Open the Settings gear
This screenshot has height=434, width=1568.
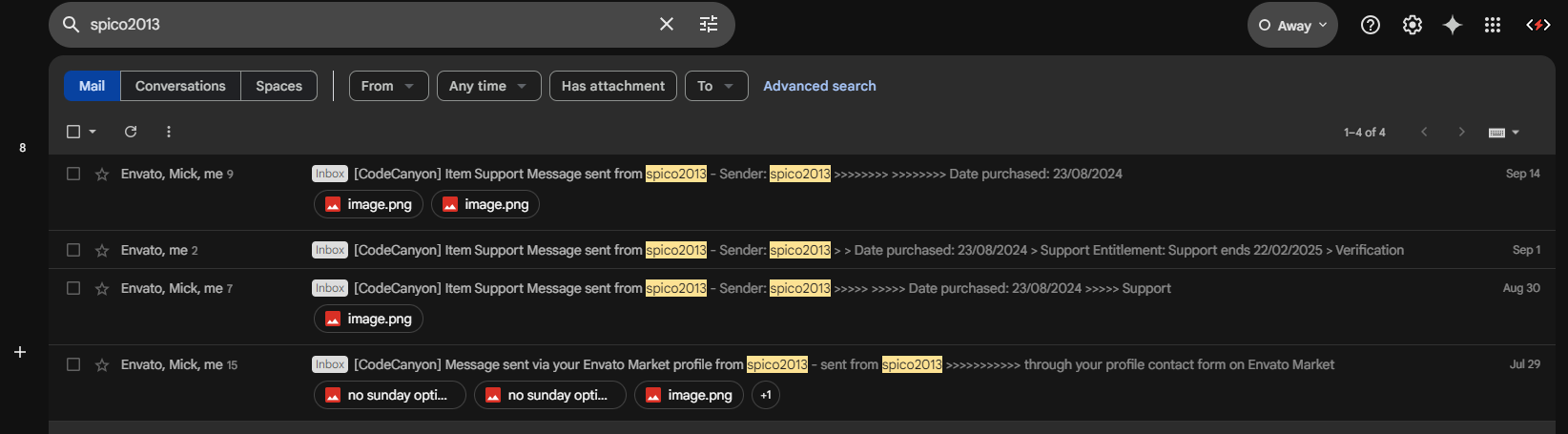[1413, 25]
